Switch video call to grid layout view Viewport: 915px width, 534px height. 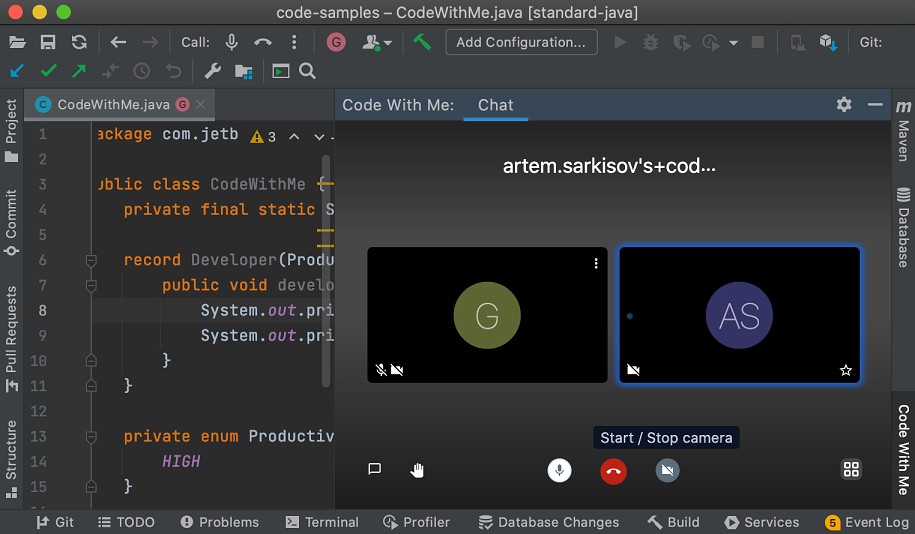coord(851,469)
